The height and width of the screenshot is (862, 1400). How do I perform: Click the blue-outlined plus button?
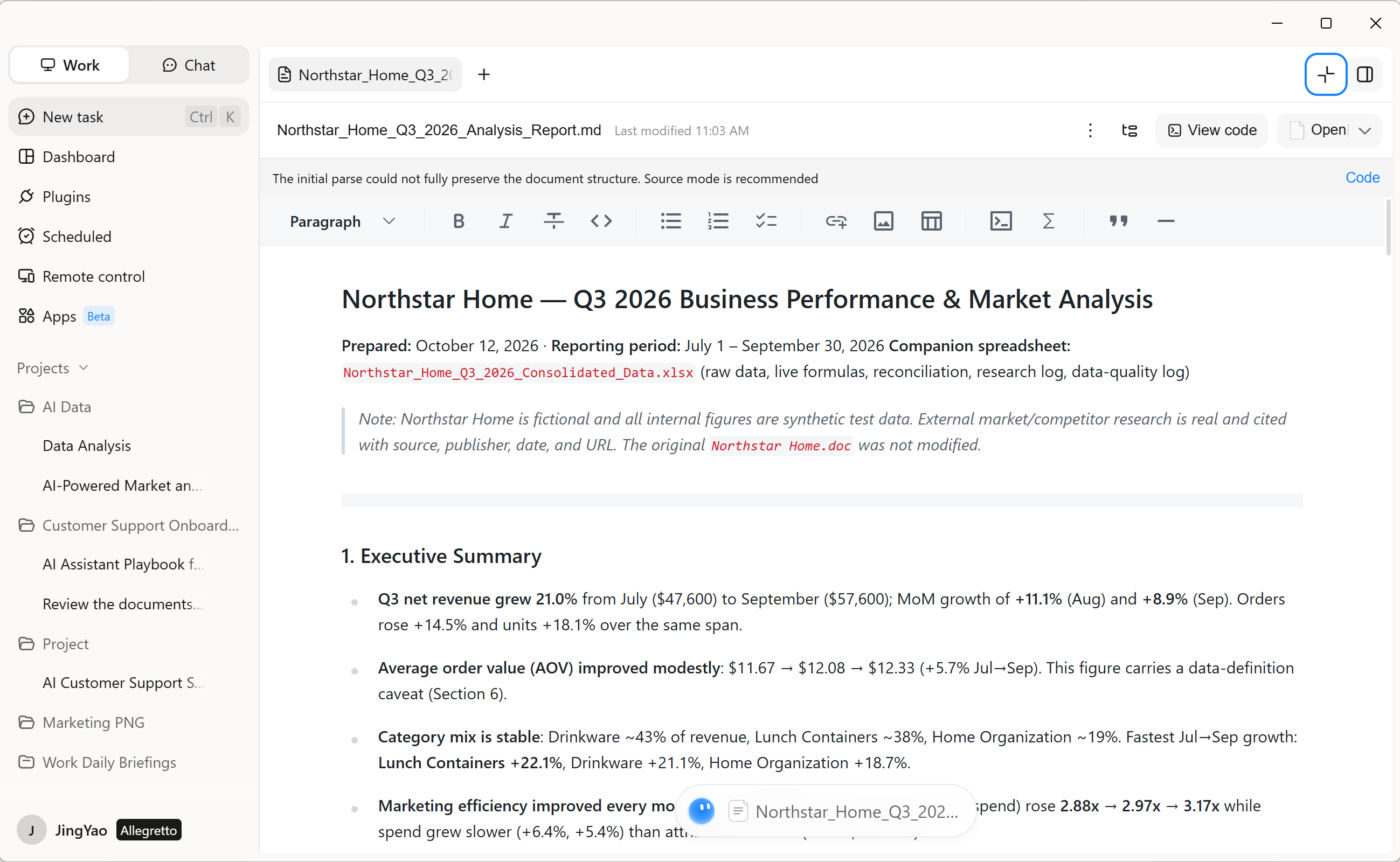coord(1326,75)
